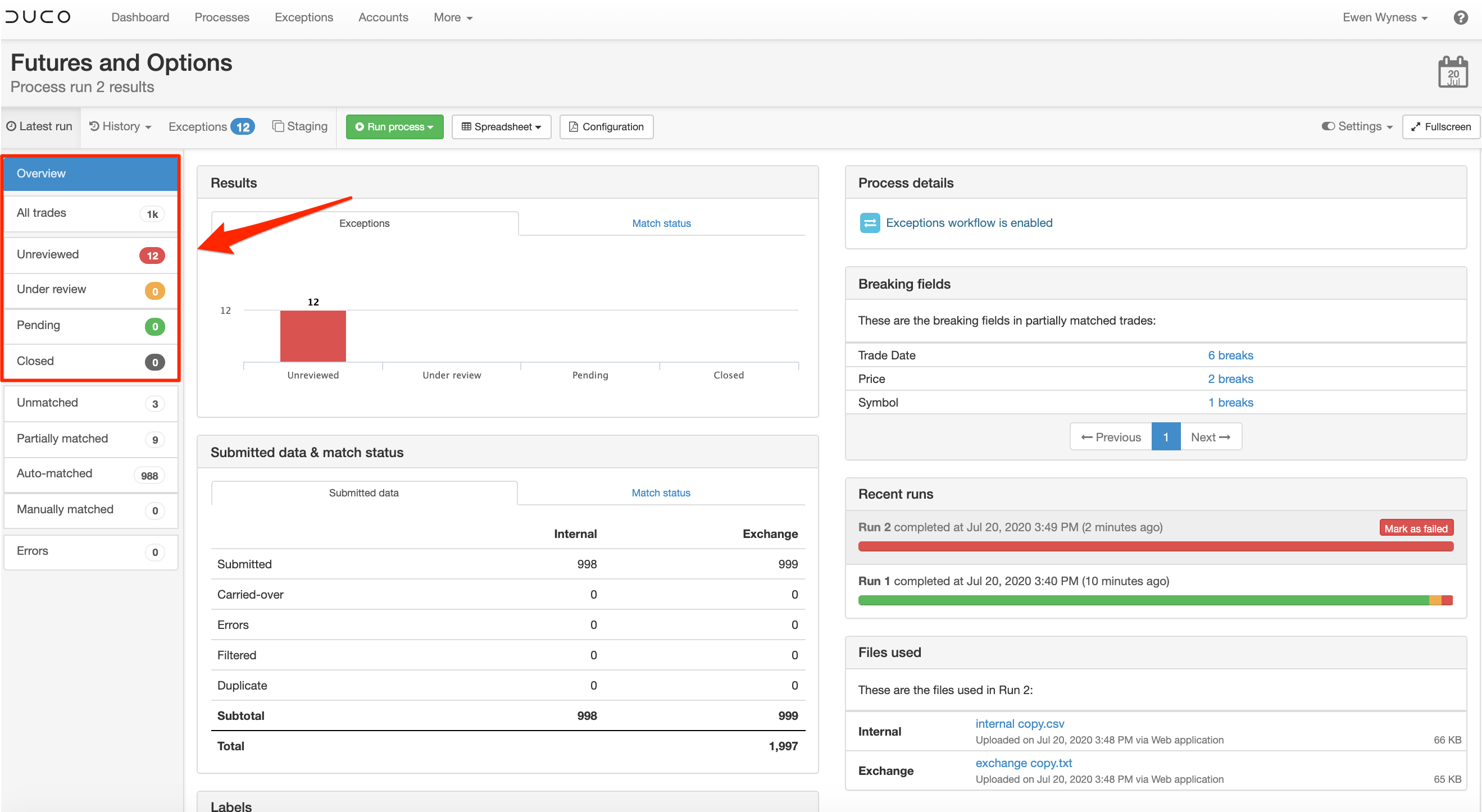
Task: Open the help question mark icon
Action: [1460, 17]
